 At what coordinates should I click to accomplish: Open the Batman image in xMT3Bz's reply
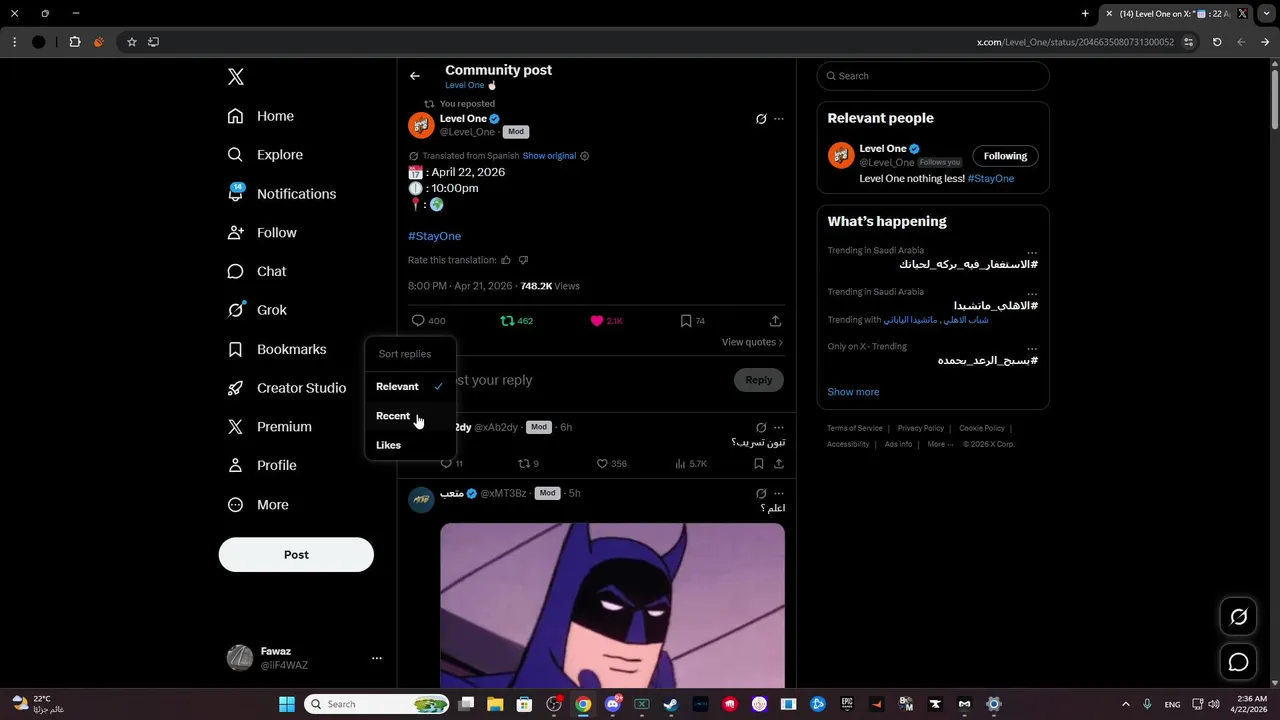[x=612, y=605]
